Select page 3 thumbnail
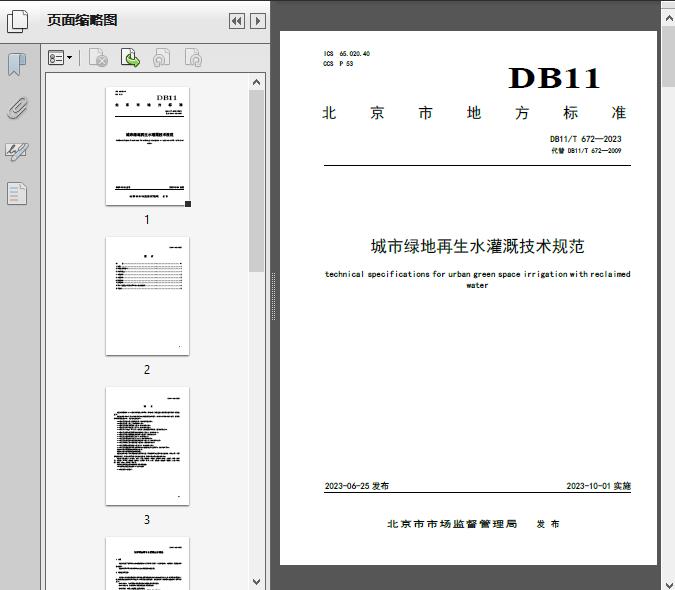This screenshot has height=590, width=675. (x=147, y=446)
